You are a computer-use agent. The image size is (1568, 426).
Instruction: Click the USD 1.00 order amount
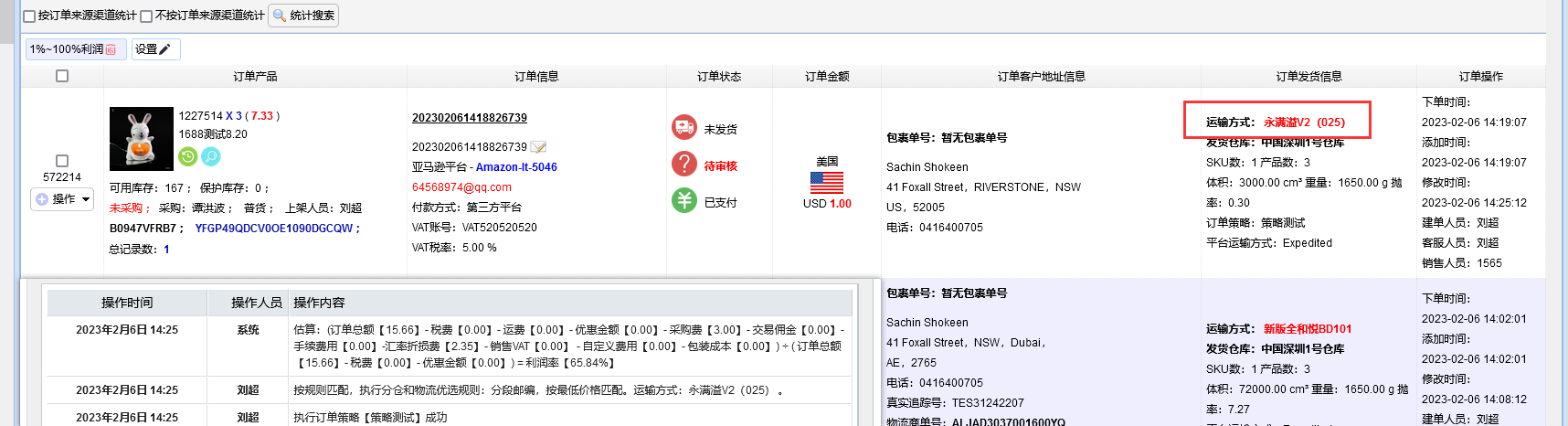coord(827,204)
